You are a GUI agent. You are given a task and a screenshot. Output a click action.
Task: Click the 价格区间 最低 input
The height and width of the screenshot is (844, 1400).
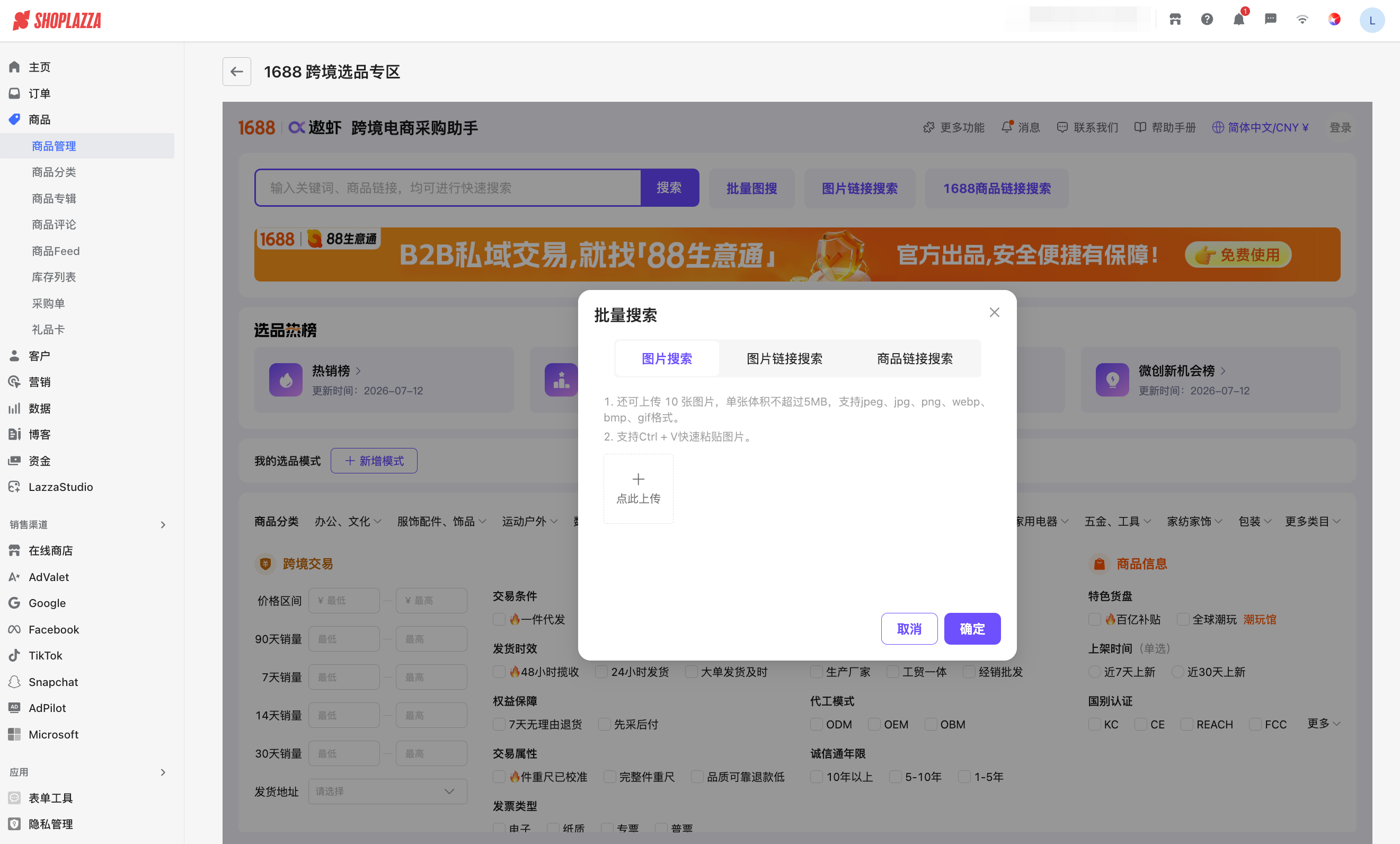(x=344, y=601)
